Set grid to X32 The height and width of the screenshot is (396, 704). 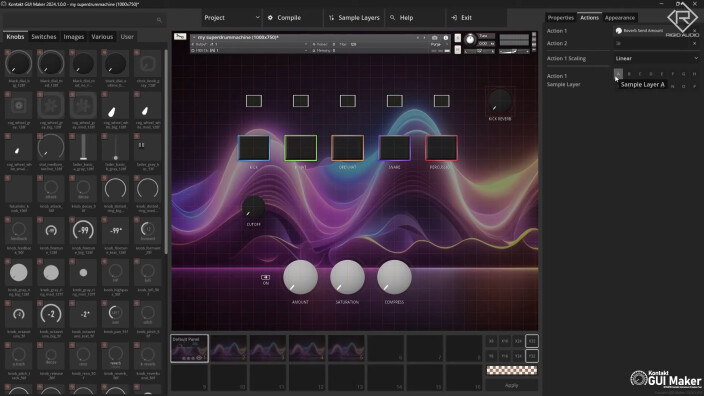point(532,341)
